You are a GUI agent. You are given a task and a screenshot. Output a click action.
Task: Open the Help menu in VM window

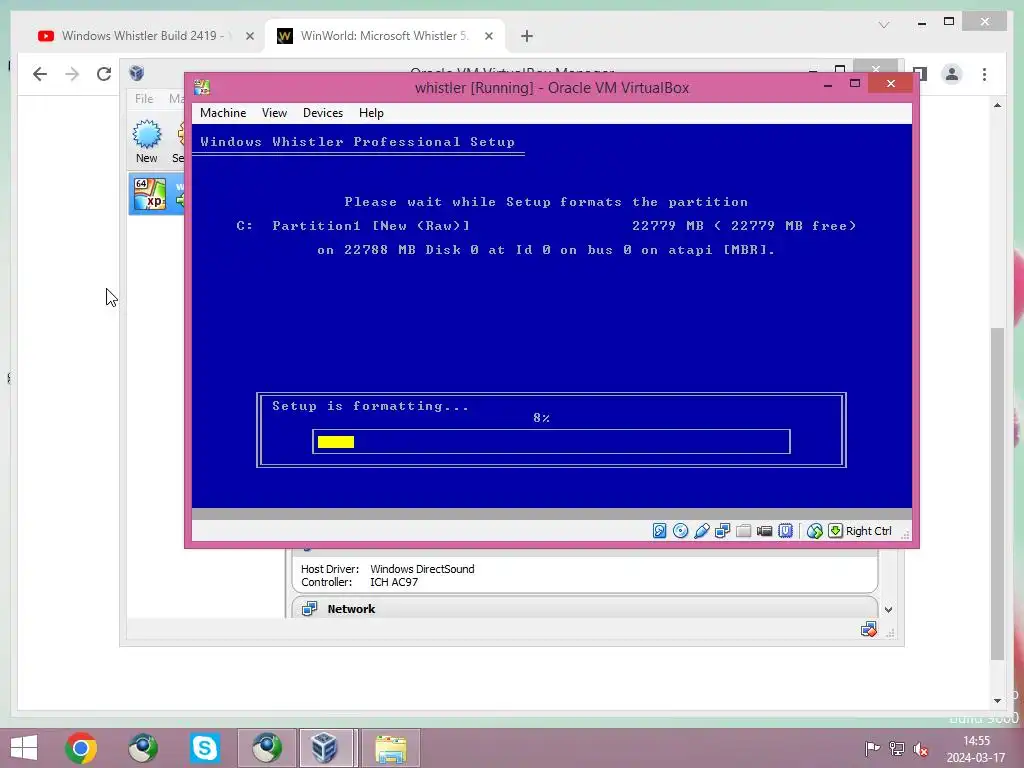371,113
